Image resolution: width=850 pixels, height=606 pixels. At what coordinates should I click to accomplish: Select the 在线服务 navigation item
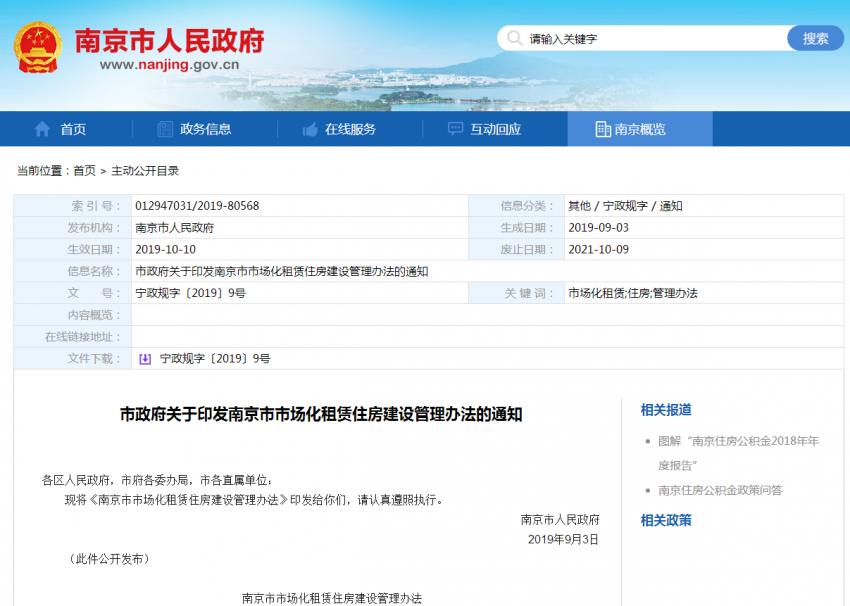click(x=350, y=129)
